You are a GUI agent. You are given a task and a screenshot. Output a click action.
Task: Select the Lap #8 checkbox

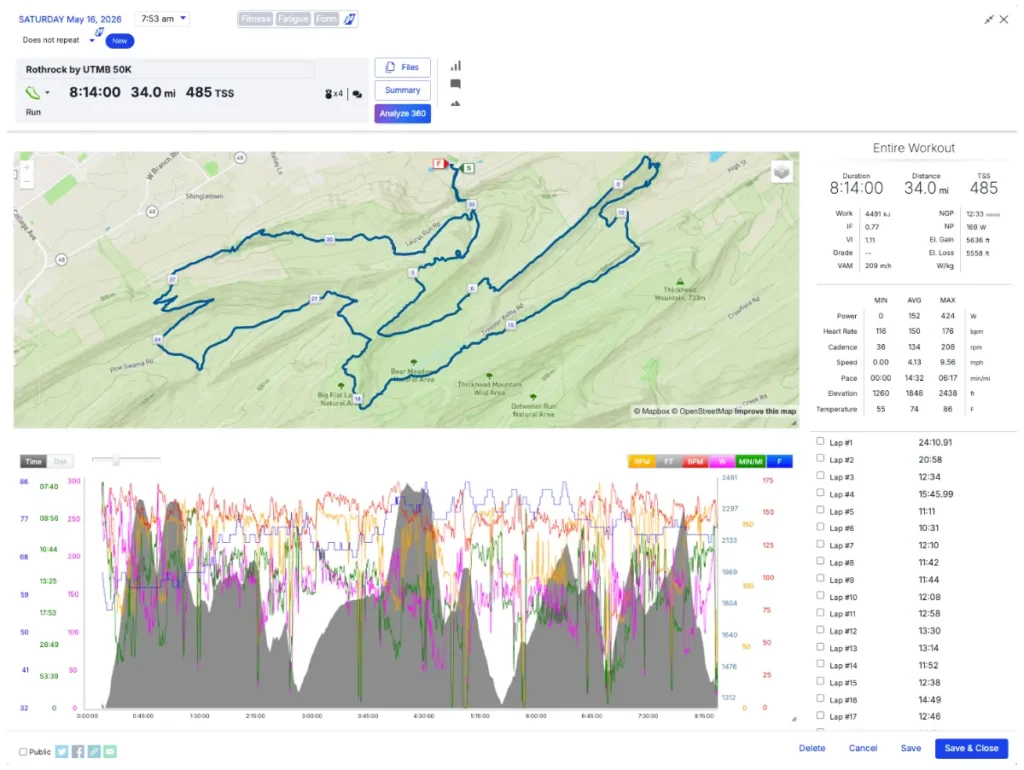(820, 561)
